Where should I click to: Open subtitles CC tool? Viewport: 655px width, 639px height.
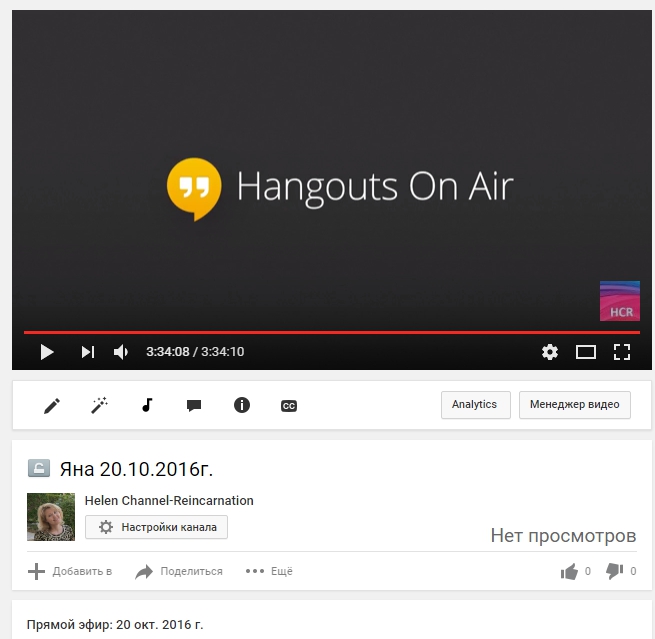point(289,405)
